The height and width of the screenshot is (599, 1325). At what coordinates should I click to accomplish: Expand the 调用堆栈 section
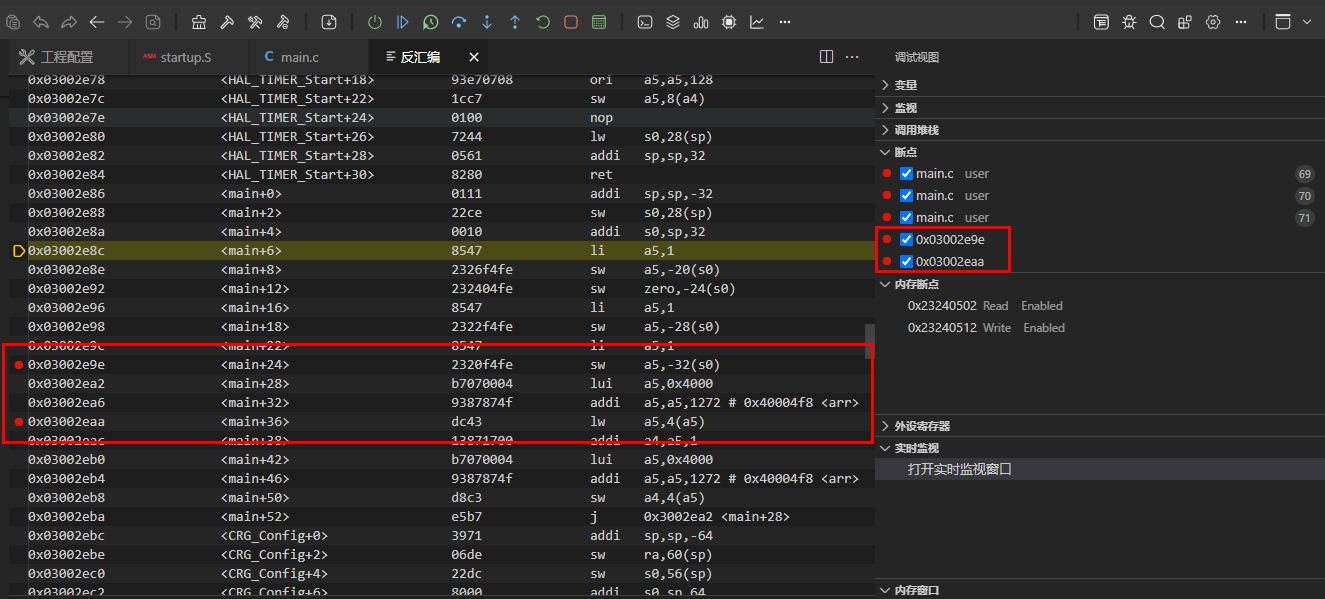tap(915, 130)
